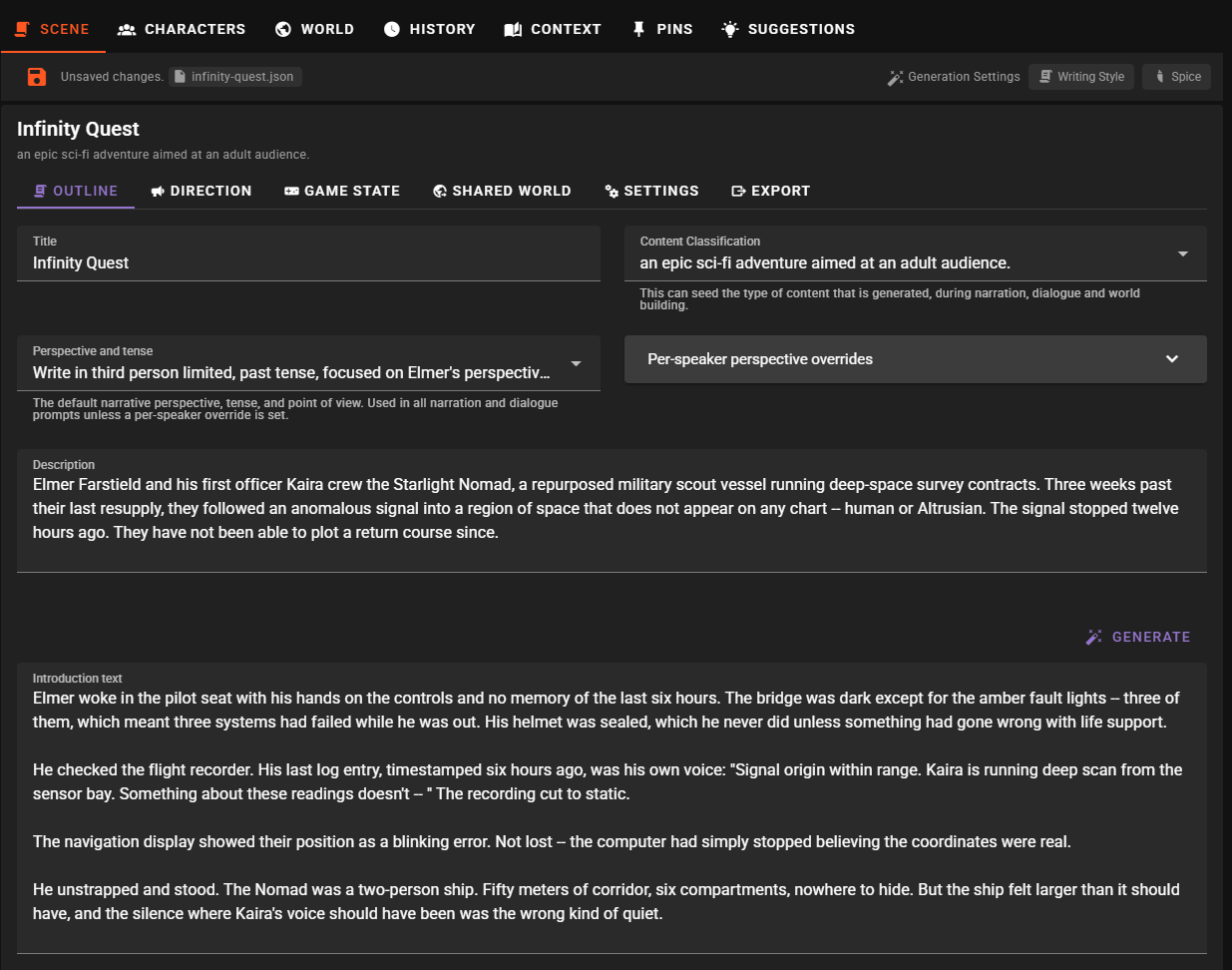Open the Content Classification dropdown arrow
The image size is (1232, 970).
(1183, 253)
